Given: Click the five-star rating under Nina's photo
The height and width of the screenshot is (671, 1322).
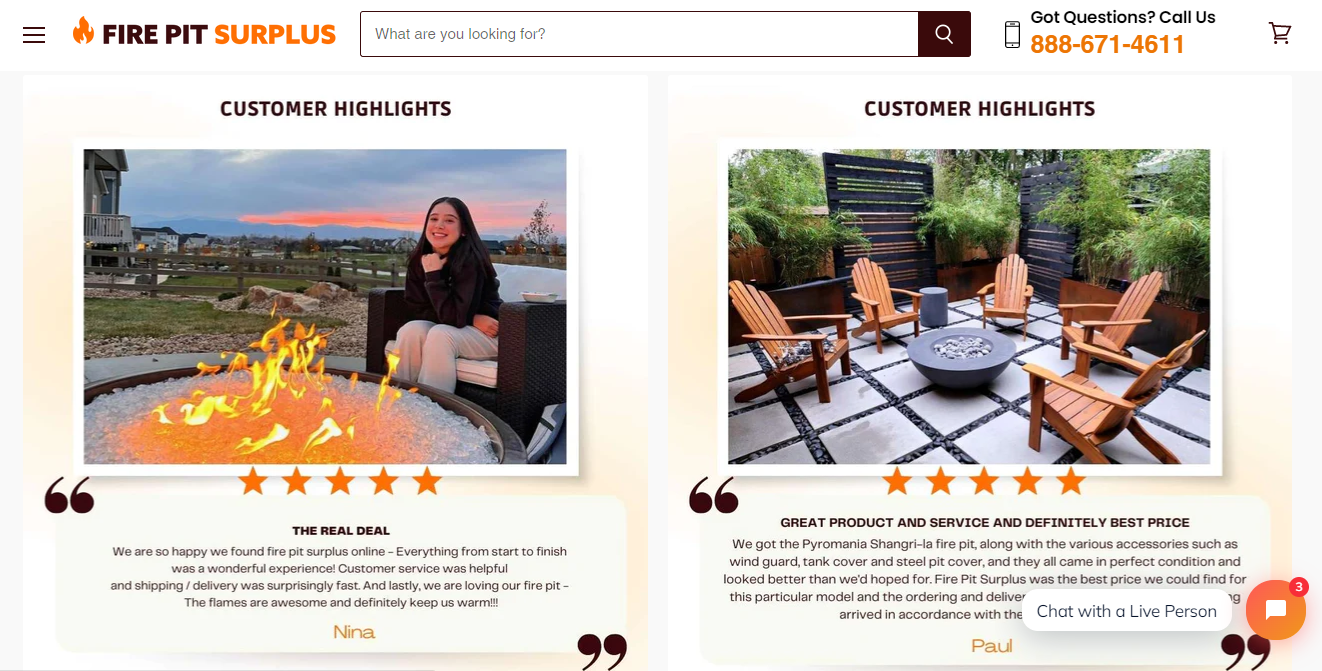Looking at the screenshot, I should point(340,481).
